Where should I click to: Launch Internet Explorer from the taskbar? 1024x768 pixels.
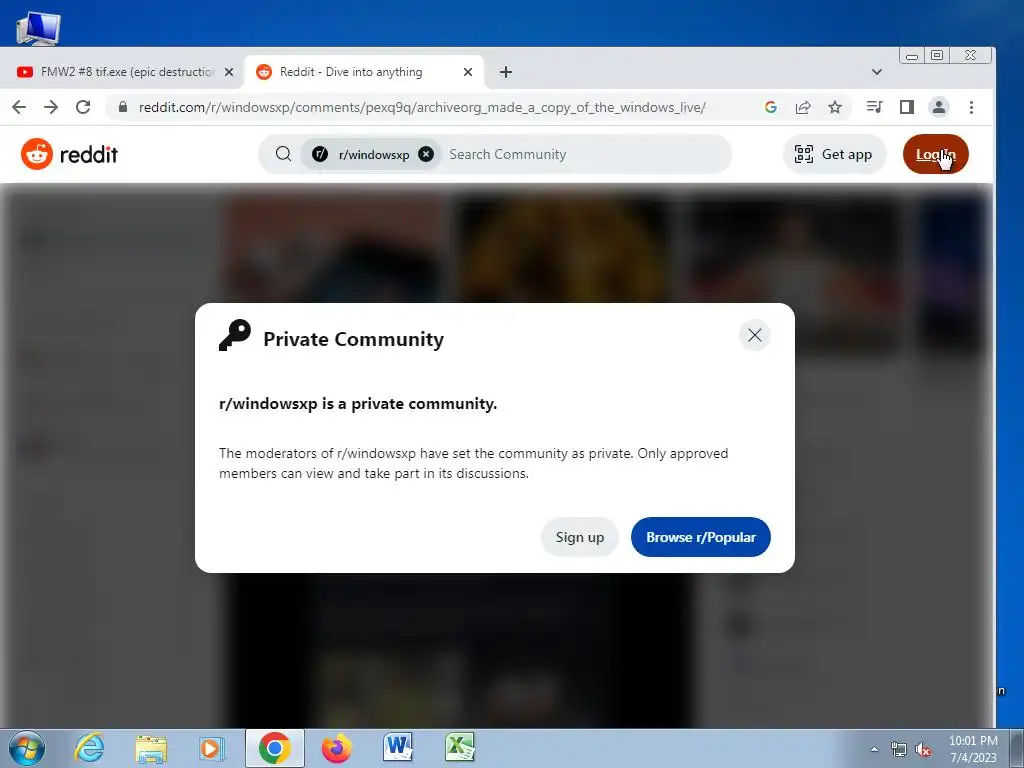[x=89, y=748]
